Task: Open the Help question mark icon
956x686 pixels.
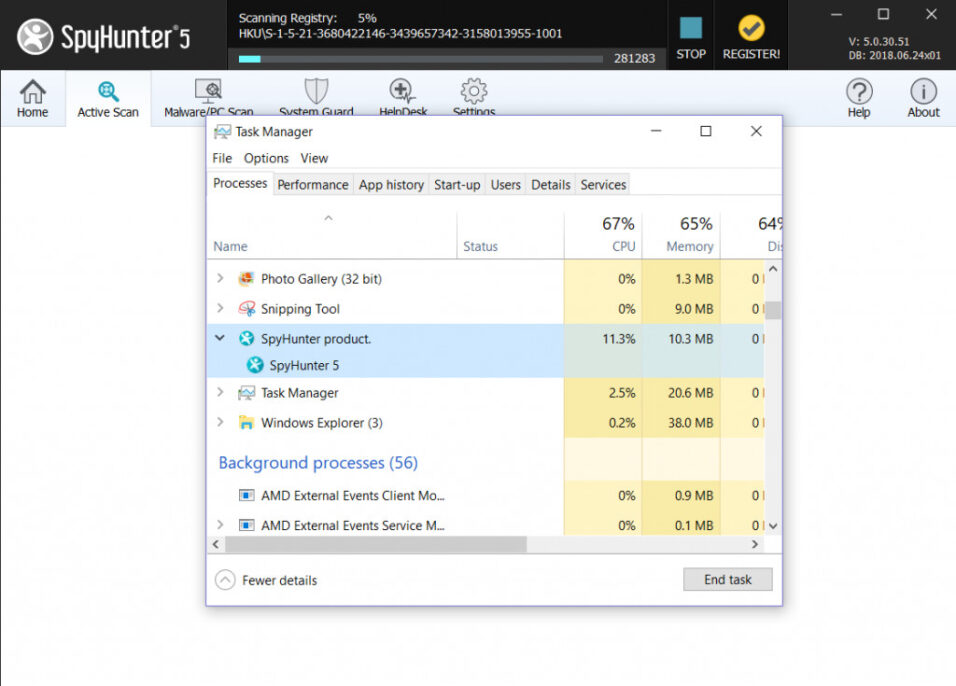Action: click(859, 92)
